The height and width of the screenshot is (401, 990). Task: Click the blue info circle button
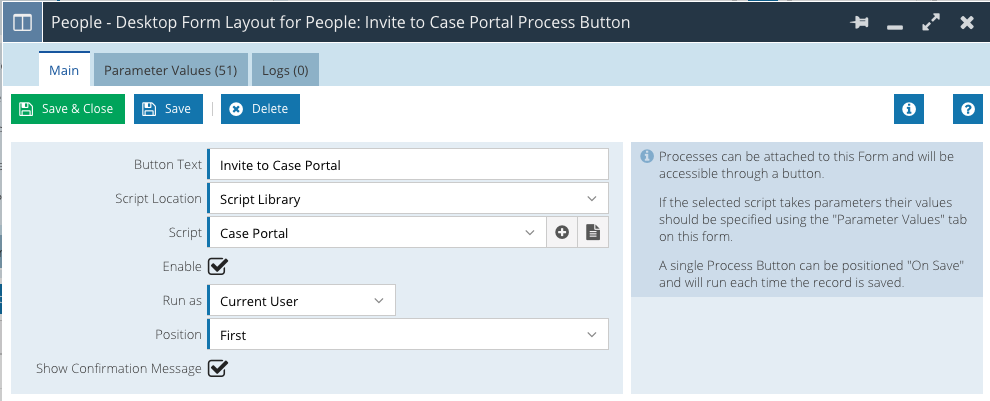coord(909,109)
